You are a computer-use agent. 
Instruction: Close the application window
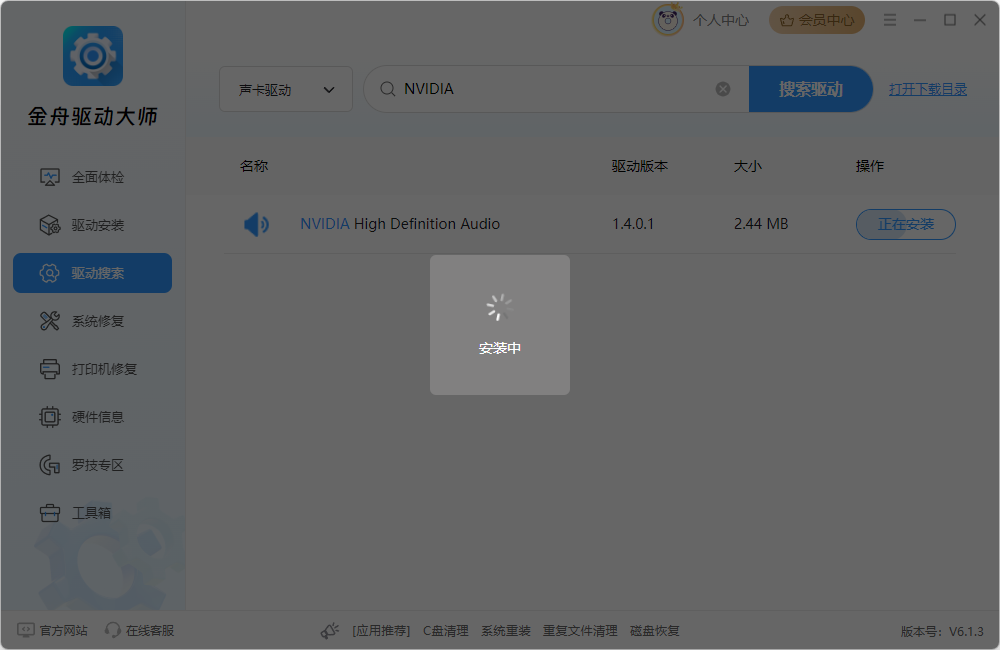click(x=980, y=20)
